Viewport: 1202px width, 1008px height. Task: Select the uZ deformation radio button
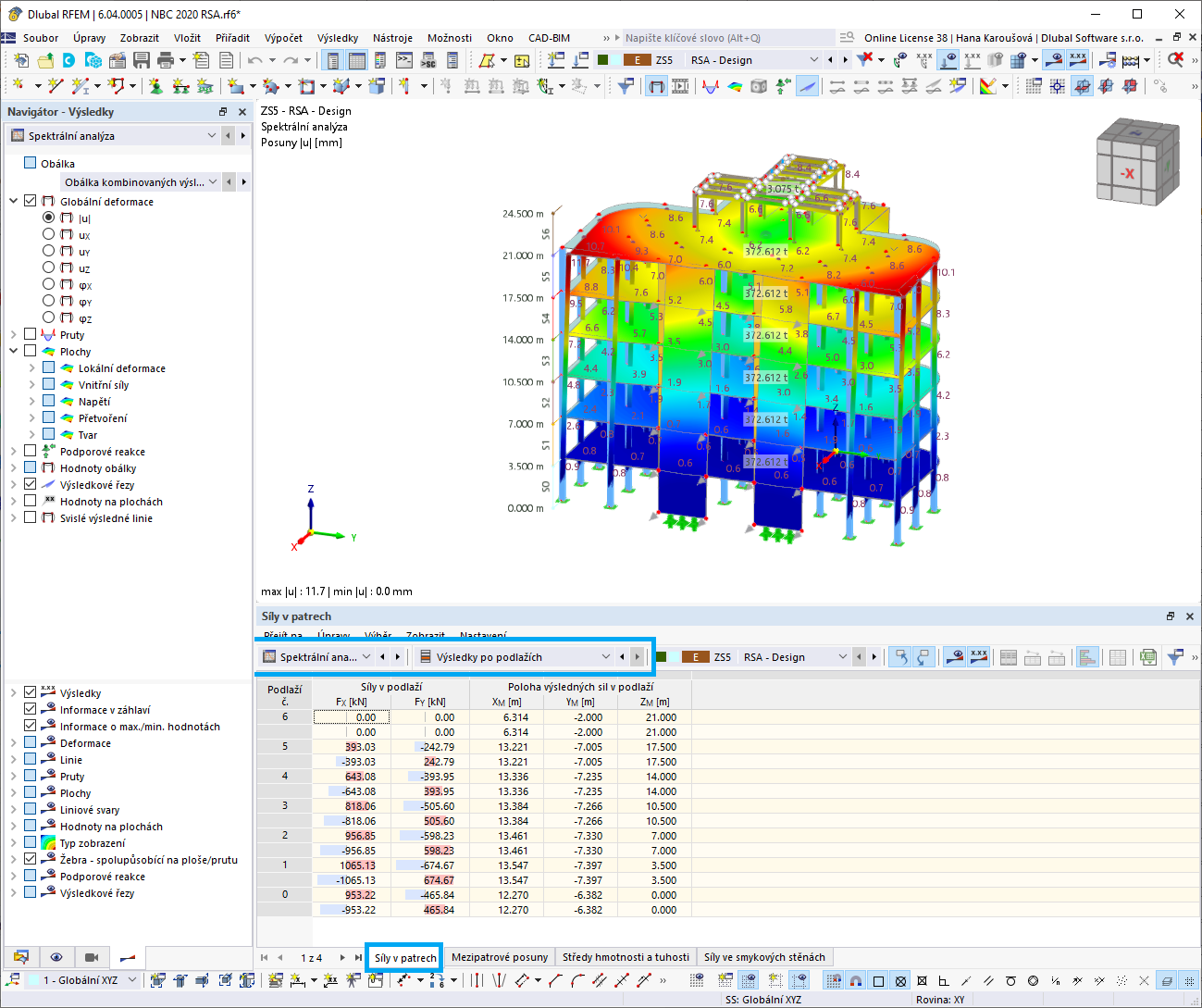[48, 268]
